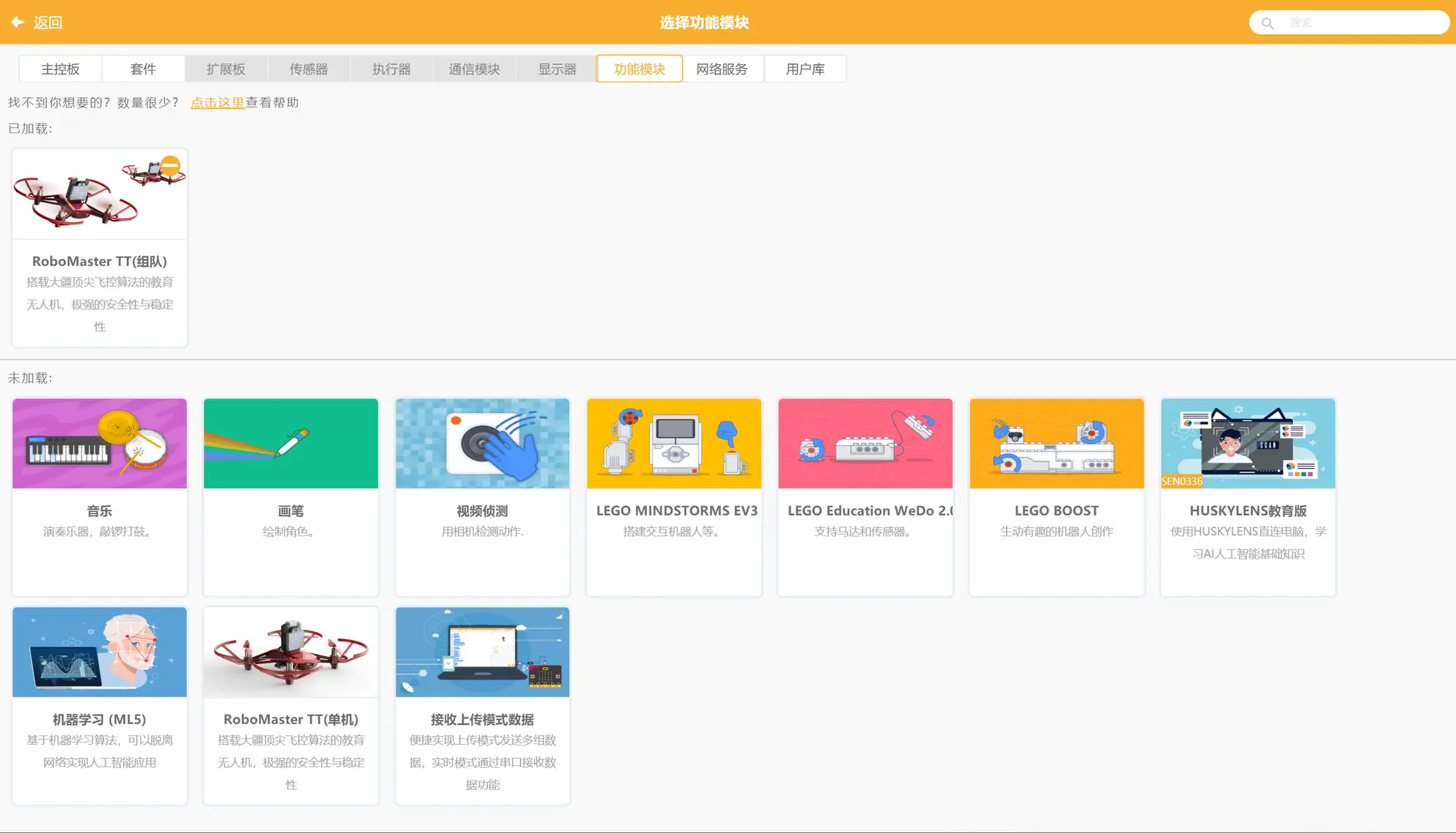Add the 画笔 pen module
This screenshot has height=833, width=1456.
[291, 497]
